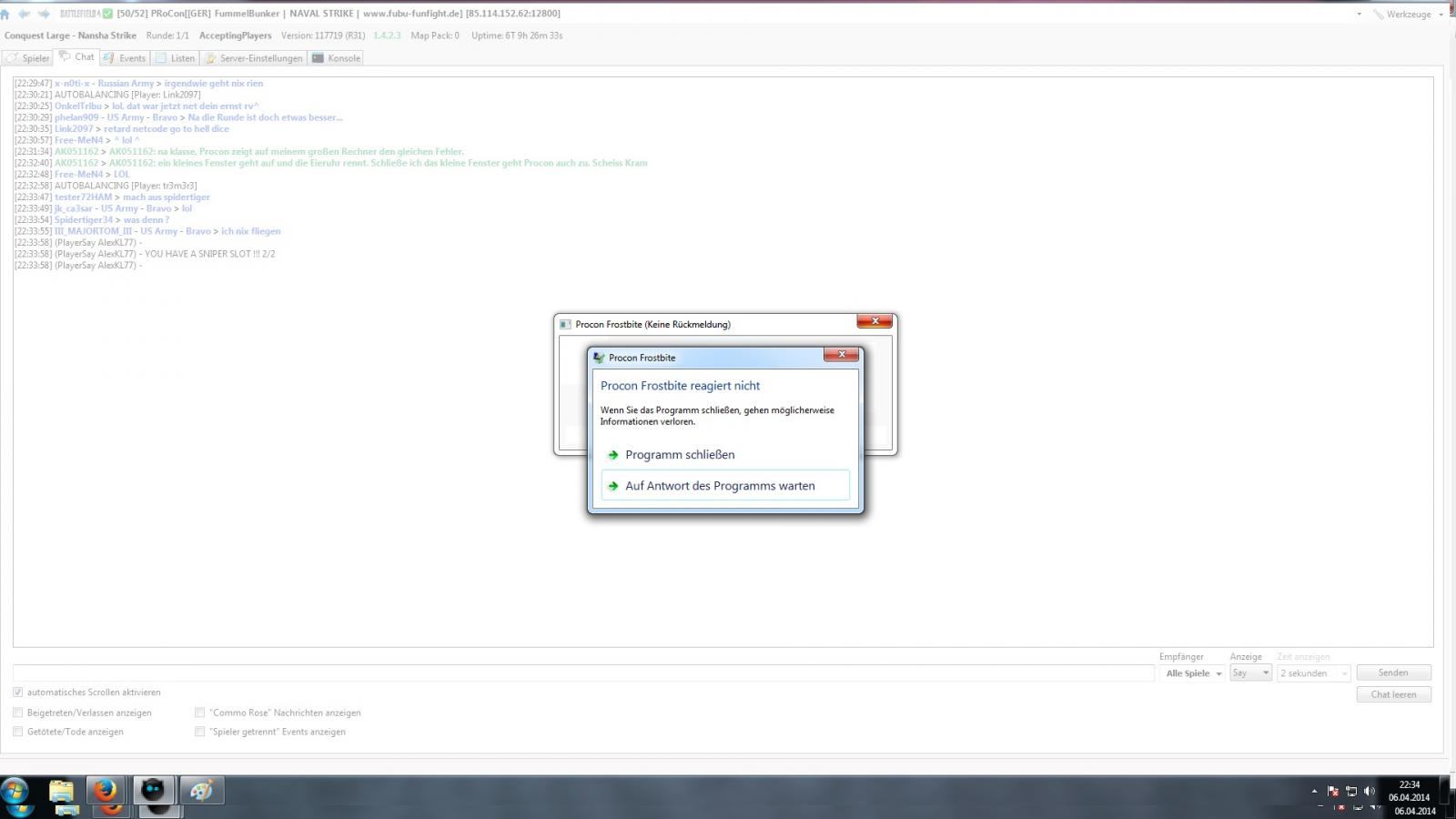Click the x-n0ti-x chat message line
The height and width of the screenshot is (819, 1456).
click(138, 83)
